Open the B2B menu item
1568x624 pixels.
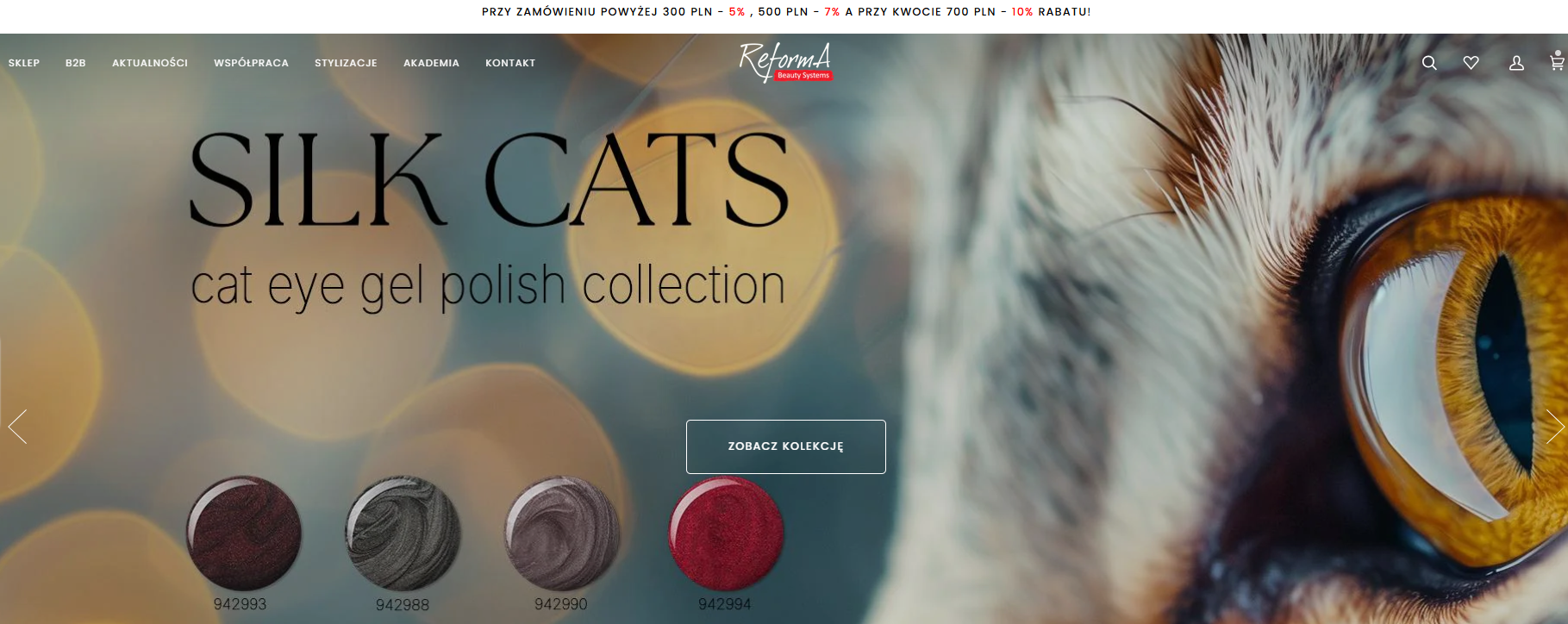(x=76, y=63)
